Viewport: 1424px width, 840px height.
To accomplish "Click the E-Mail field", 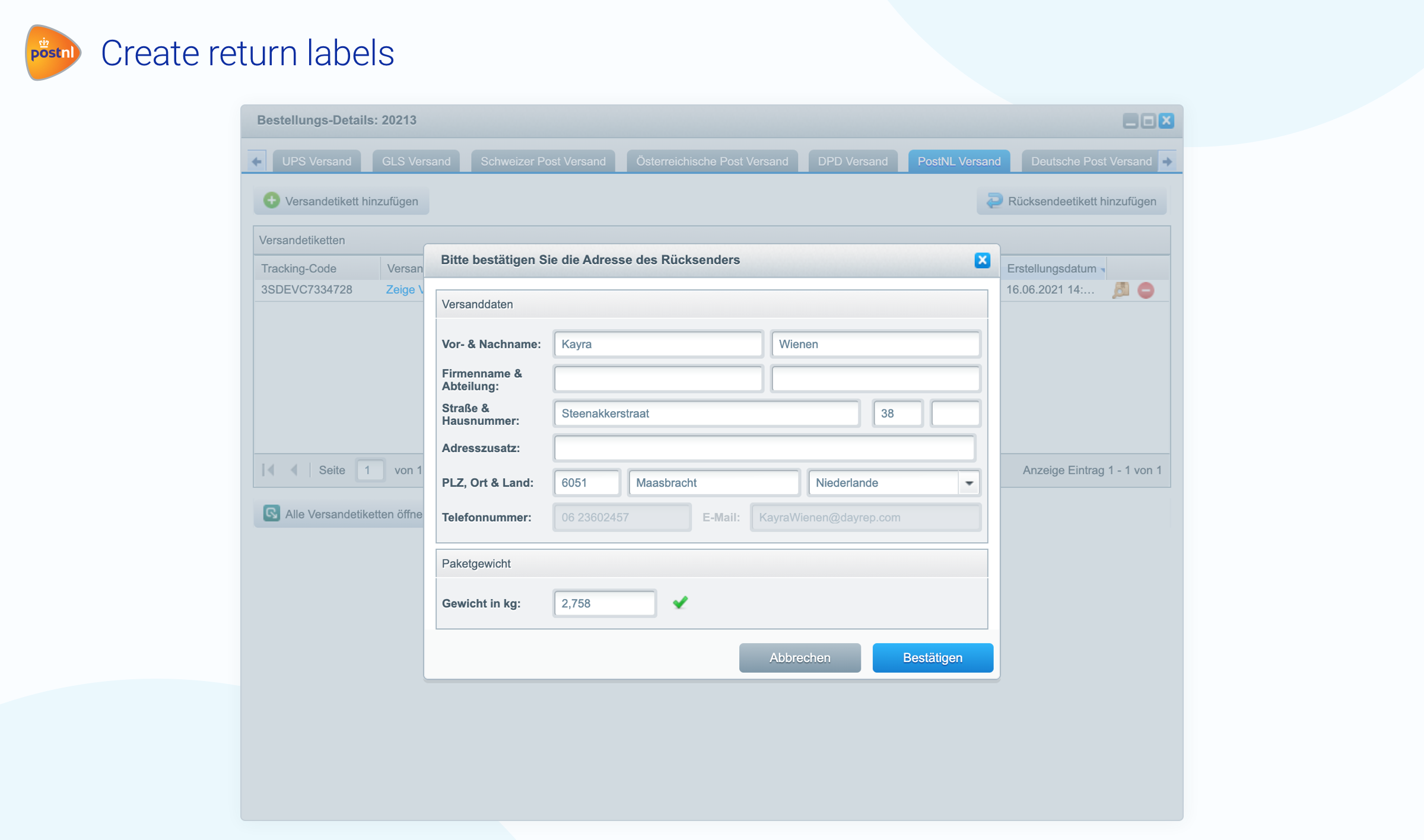I will click(x=865, y=517).
